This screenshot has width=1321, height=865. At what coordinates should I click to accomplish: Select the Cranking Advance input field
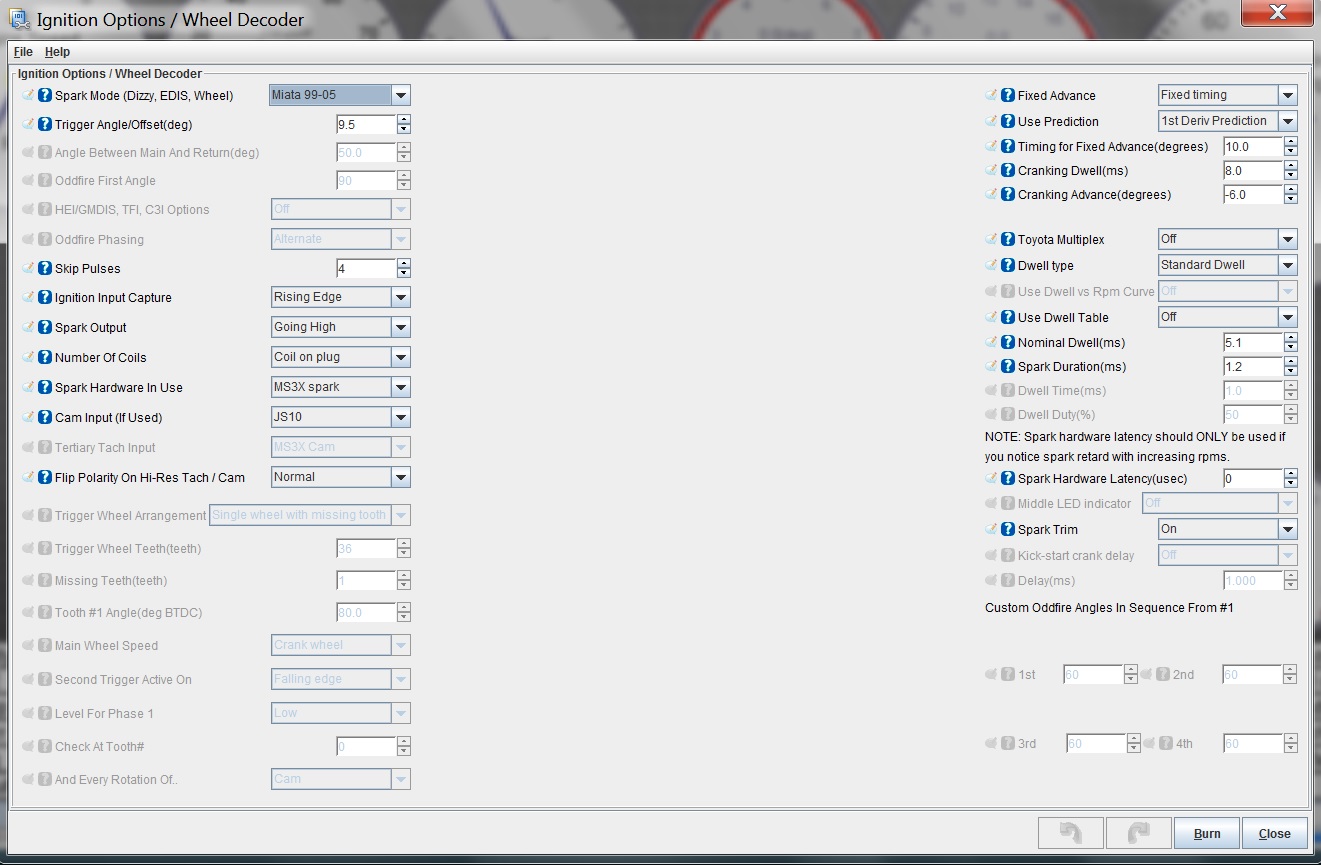pos(1253,195)
